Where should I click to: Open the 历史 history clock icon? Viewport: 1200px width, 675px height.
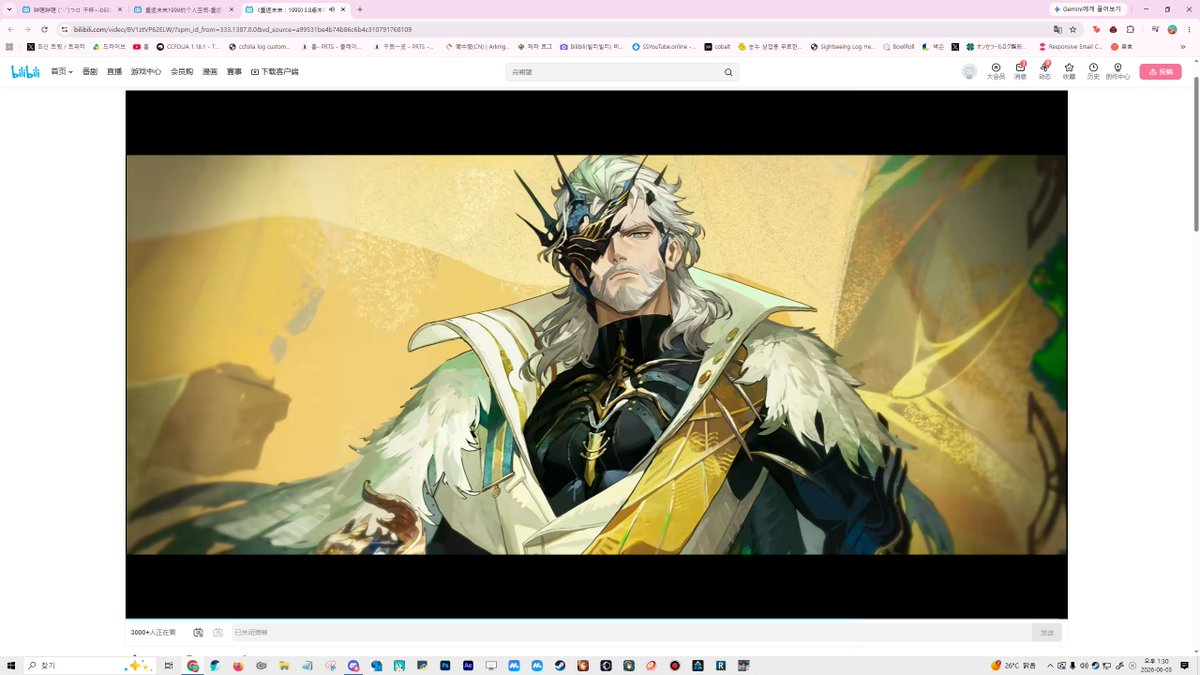point(1093,71)
